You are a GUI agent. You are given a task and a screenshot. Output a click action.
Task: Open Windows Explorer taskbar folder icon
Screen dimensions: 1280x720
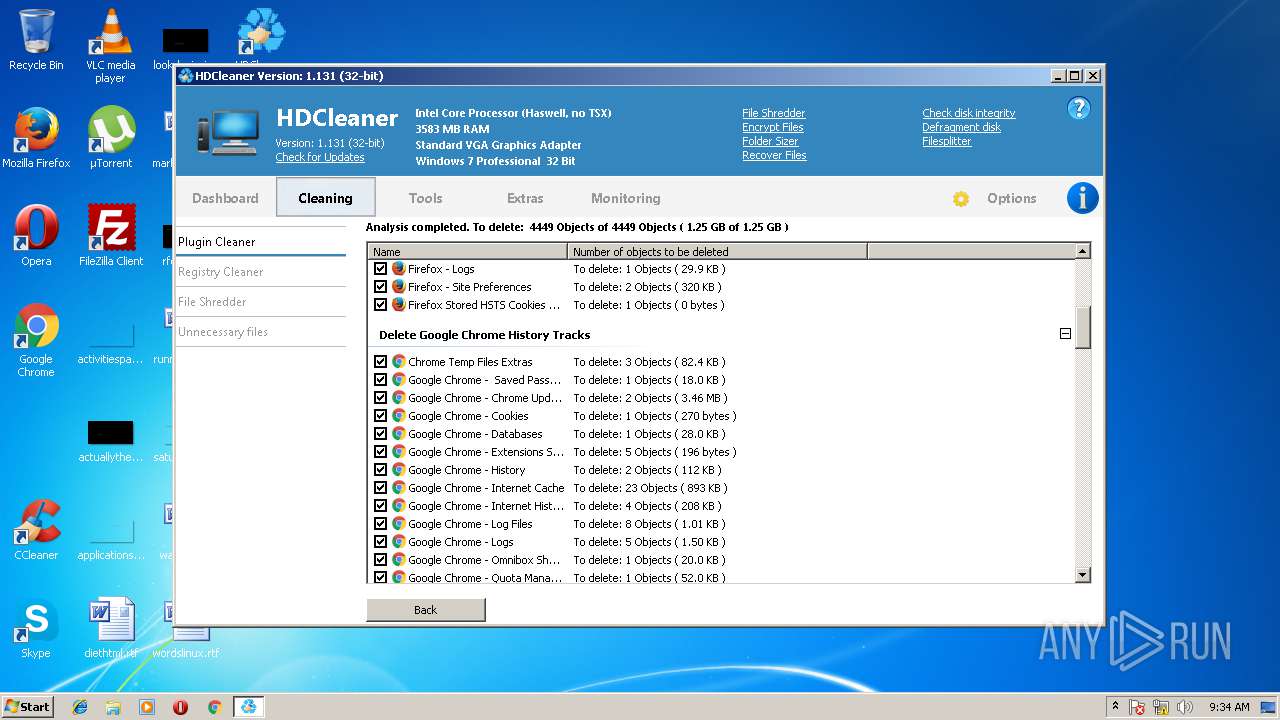(x=113, y=707)
